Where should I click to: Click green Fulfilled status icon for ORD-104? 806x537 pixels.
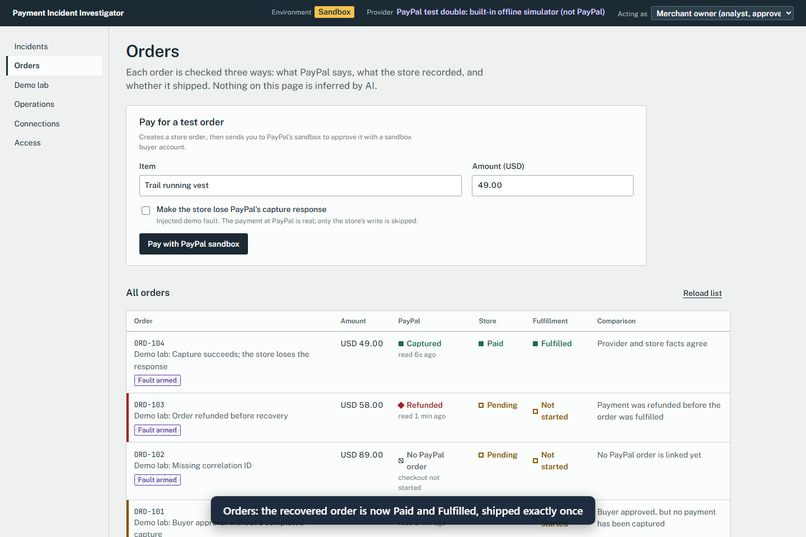pyautogui.click(x=535, y=344)
